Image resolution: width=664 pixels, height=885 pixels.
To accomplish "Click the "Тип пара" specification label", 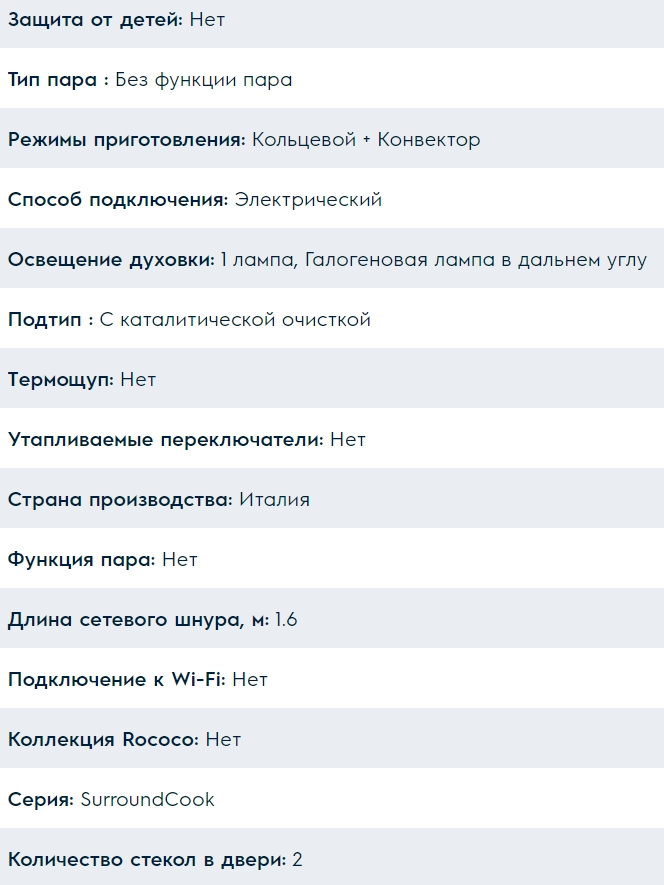I will (x=58, y=80).
